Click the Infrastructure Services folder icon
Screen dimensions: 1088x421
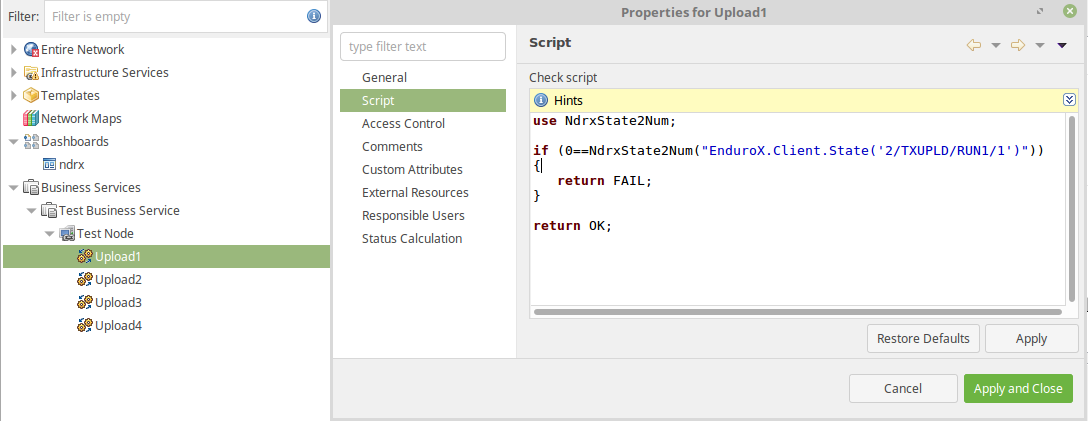(31, 72)
